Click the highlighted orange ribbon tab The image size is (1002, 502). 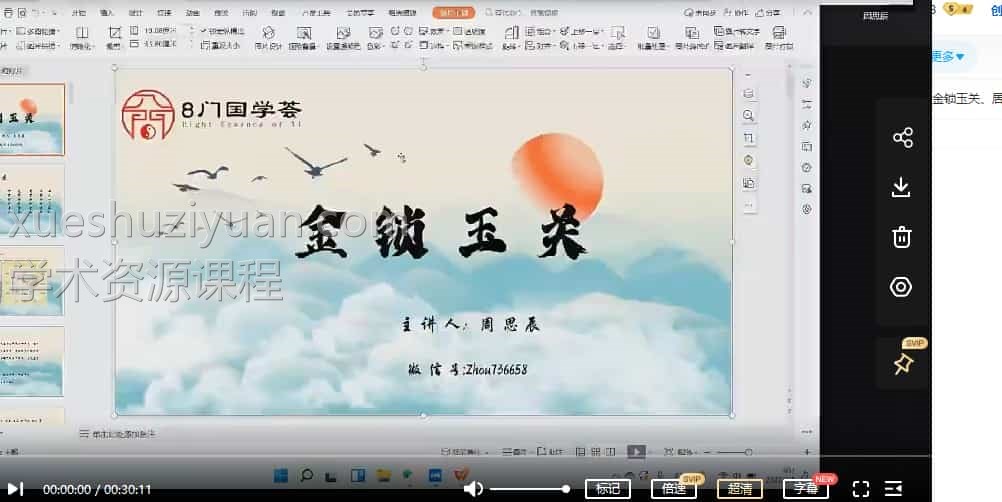pyautogui.click(x=453, y=13)
